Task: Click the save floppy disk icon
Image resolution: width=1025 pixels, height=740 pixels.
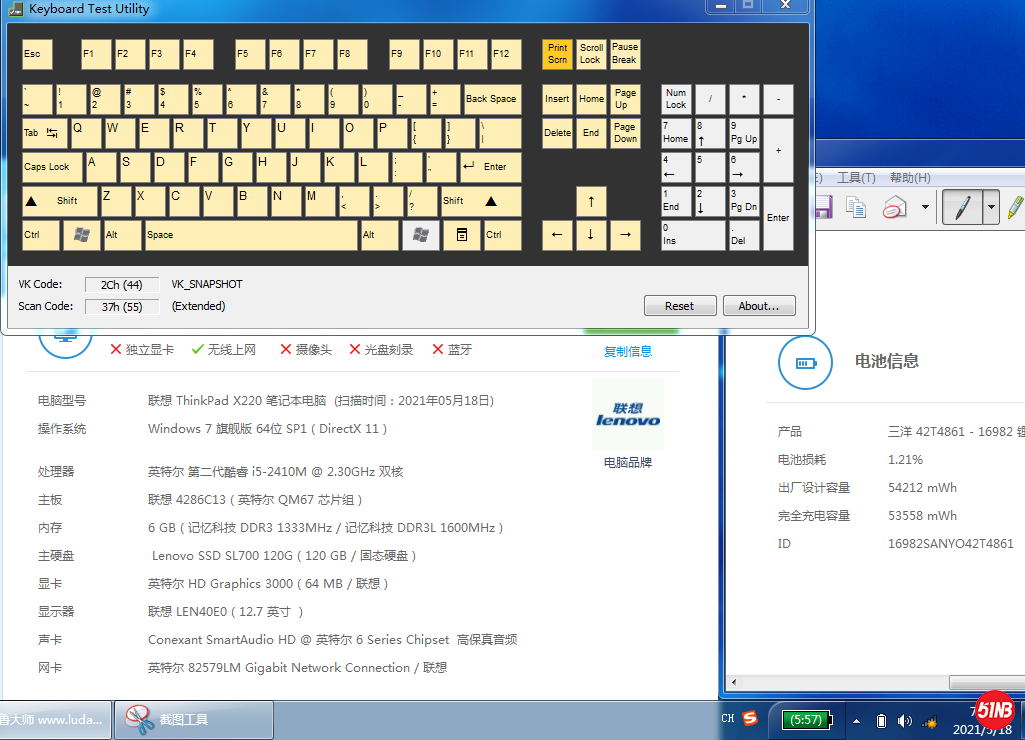Action: (x=823, y=207)
